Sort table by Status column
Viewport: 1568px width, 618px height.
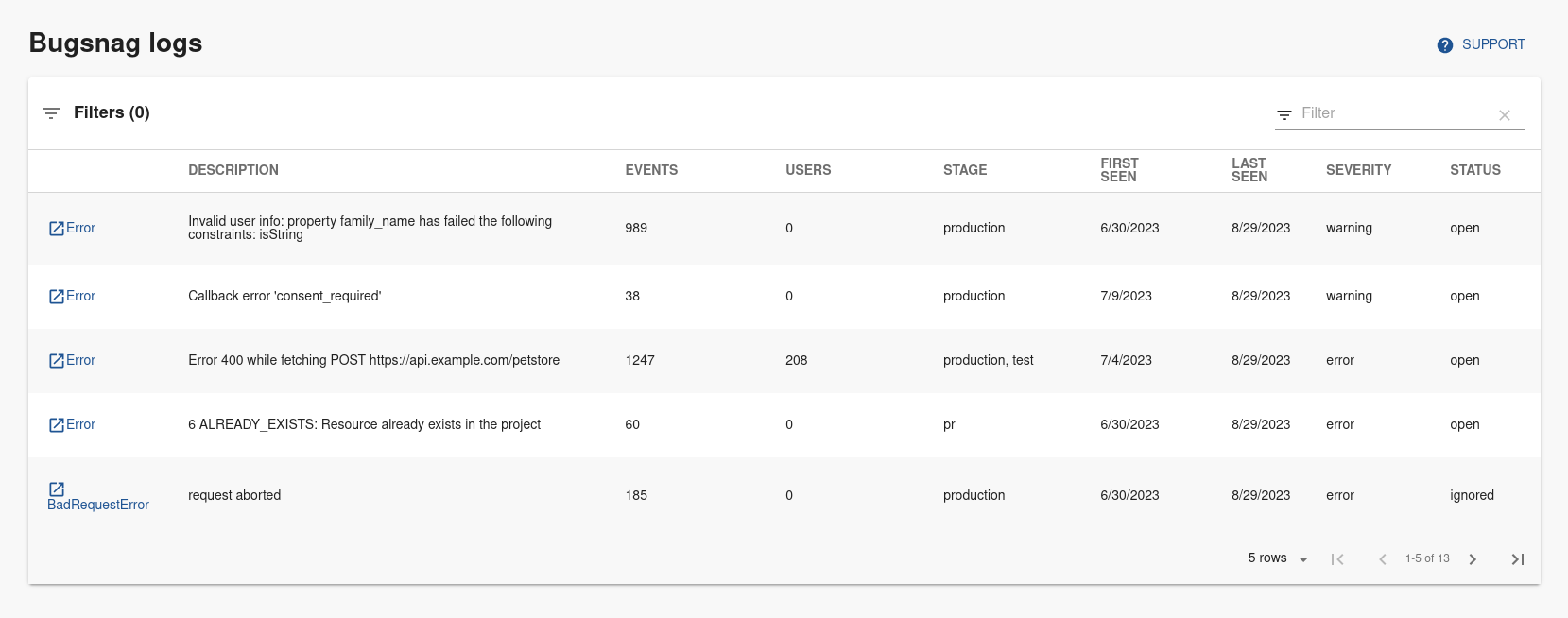tap(1474, 170)
